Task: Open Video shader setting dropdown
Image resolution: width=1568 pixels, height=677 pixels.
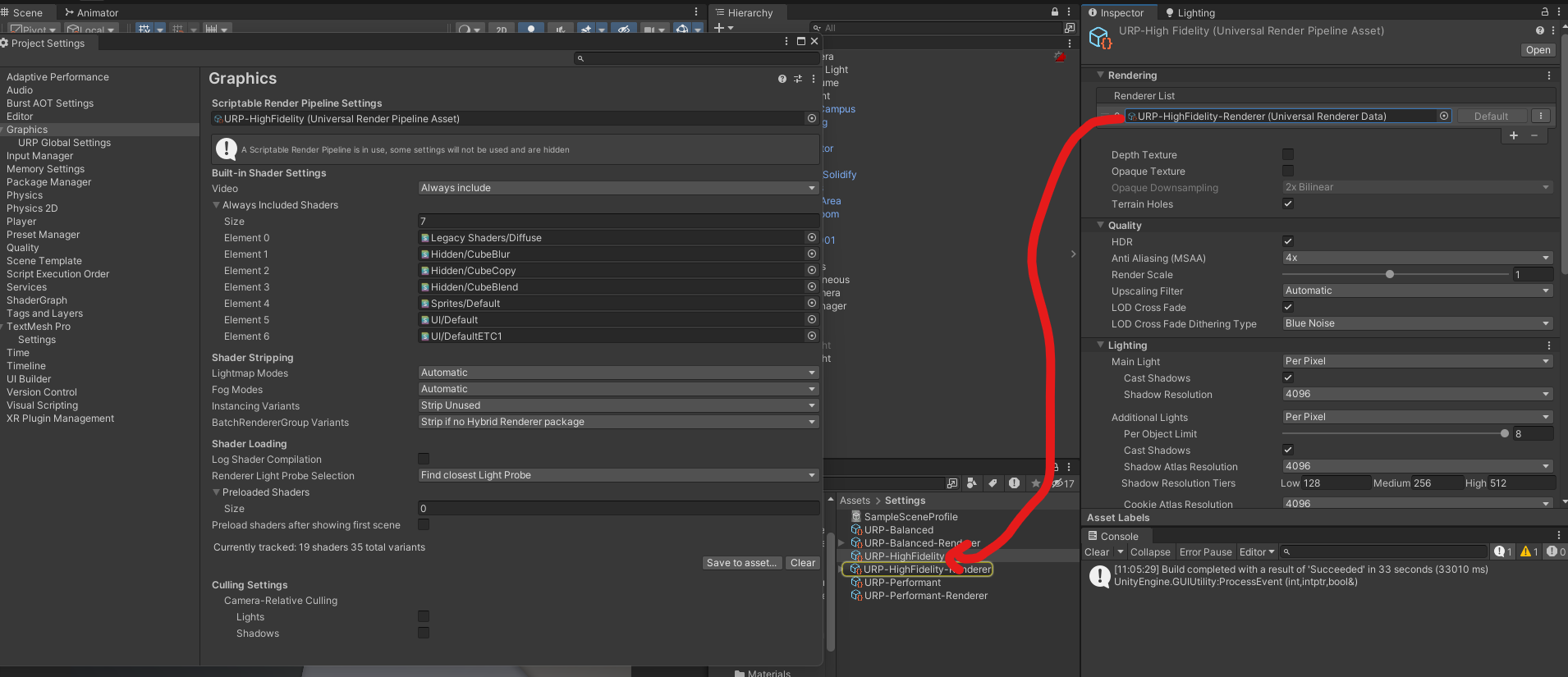Action: pos(618,188)
